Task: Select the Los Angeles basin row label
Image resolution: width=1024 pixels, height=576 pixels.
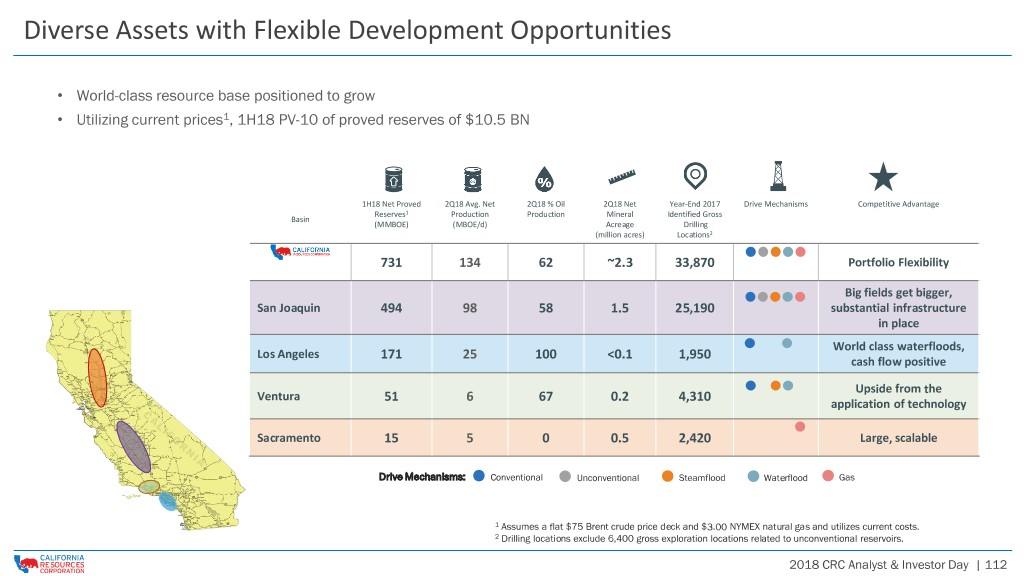Action: point(288,354)
